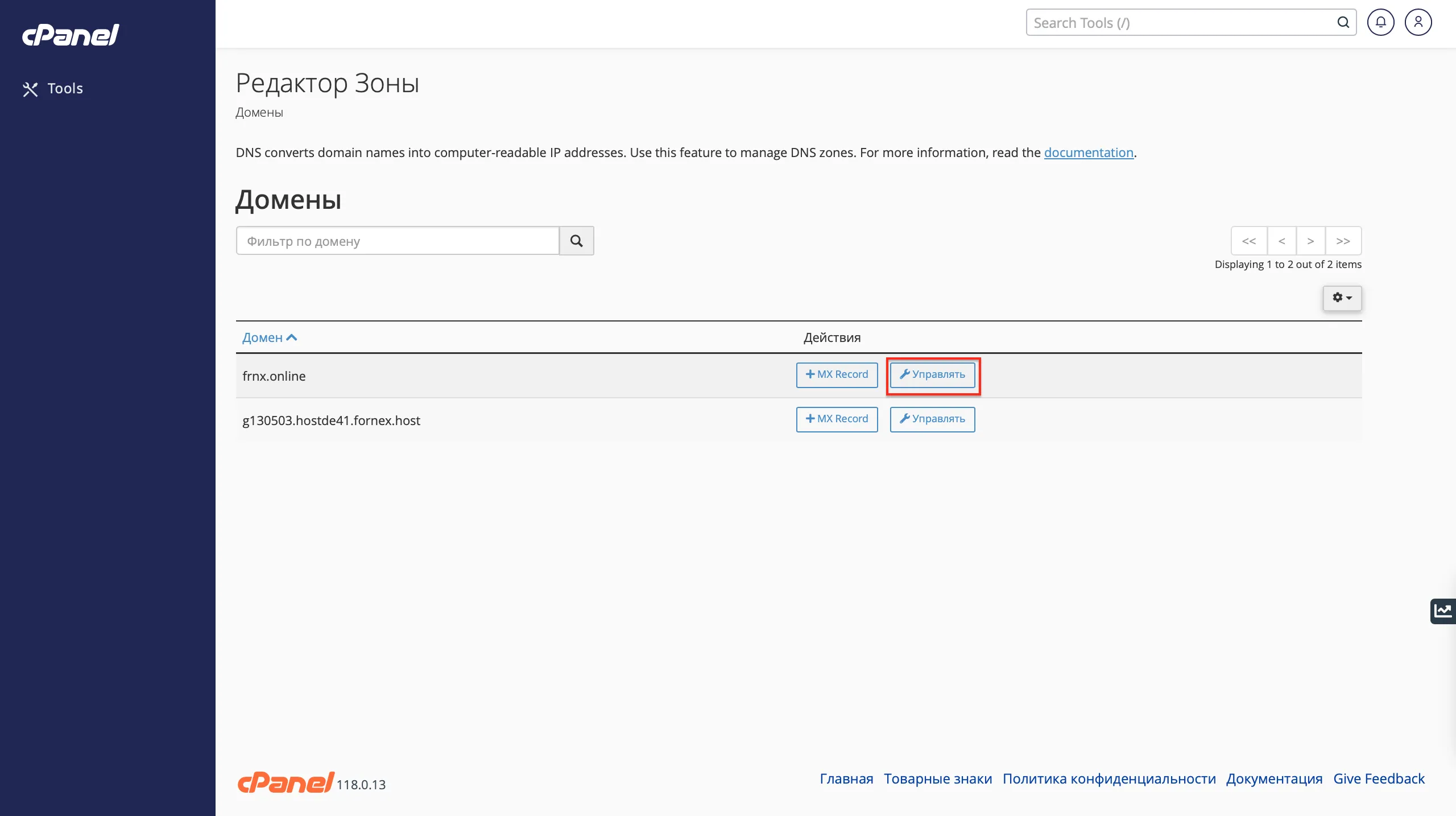The width and height of the screenshot is (1456, 816).
Task: Add MX Record for g130503.hostde41.fornex.host
Action: coord(837,419)
